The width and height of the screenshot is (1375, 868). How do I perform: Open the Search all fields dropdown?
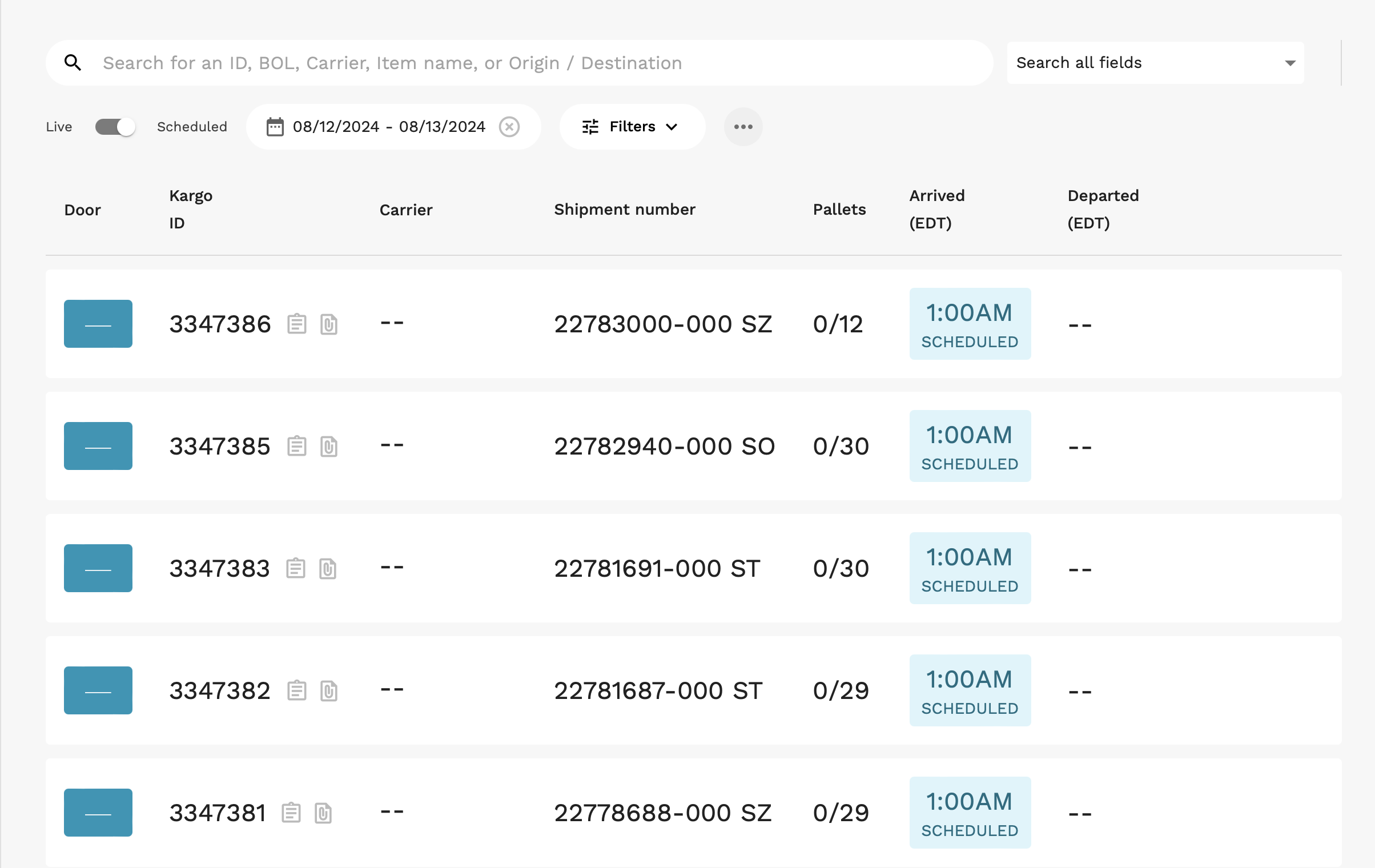pos(1155,62)
